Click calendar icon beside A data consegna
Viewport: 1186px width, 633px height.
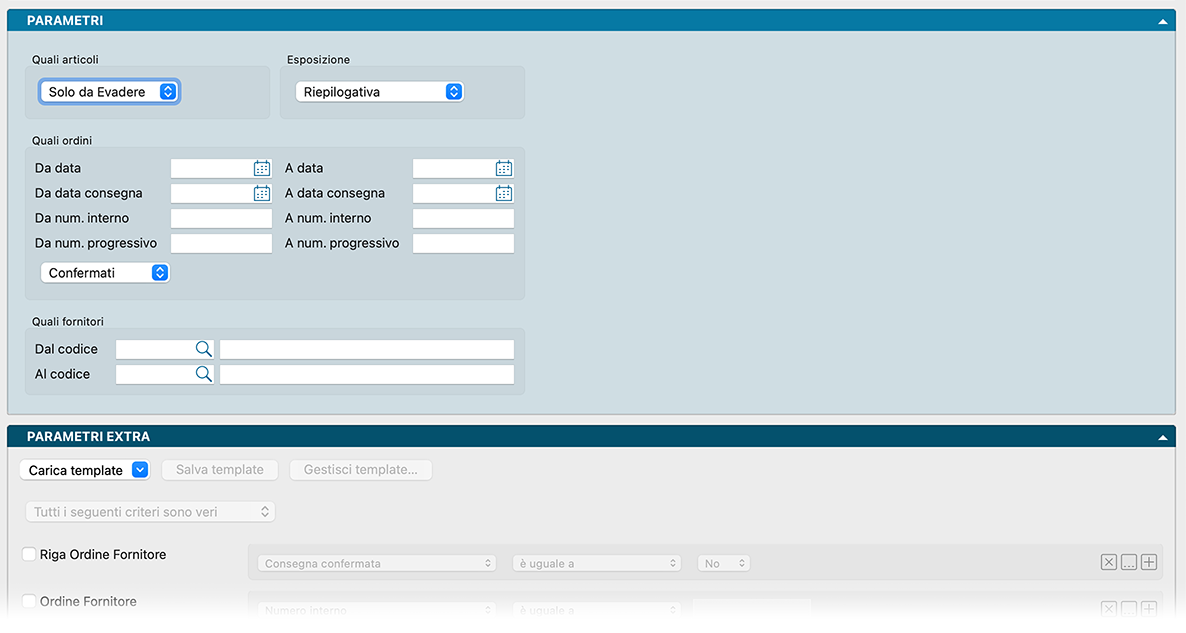pos(504,194)
